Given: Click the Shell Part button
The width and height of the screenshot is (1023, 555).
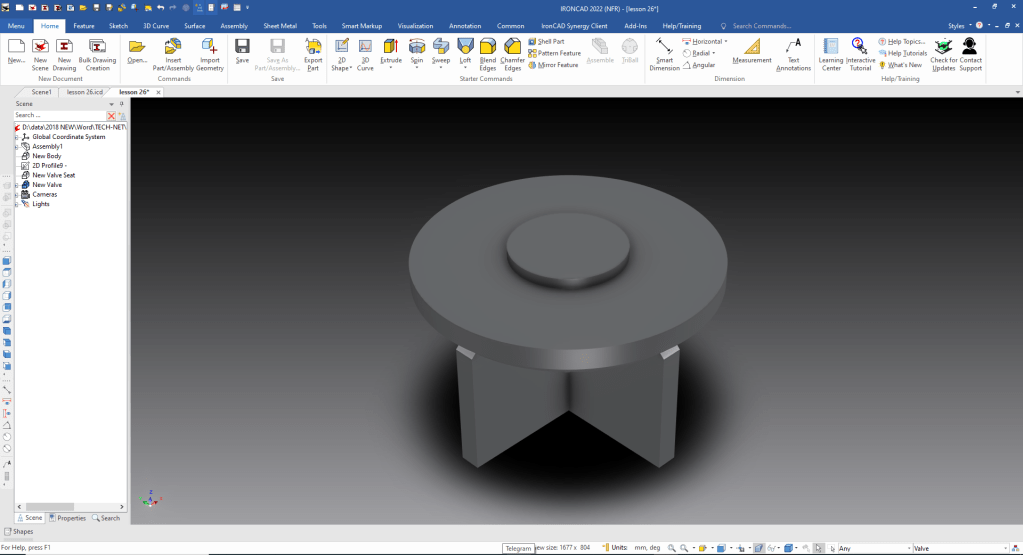Looking at the screenshot, I should [x=551, y=42].
